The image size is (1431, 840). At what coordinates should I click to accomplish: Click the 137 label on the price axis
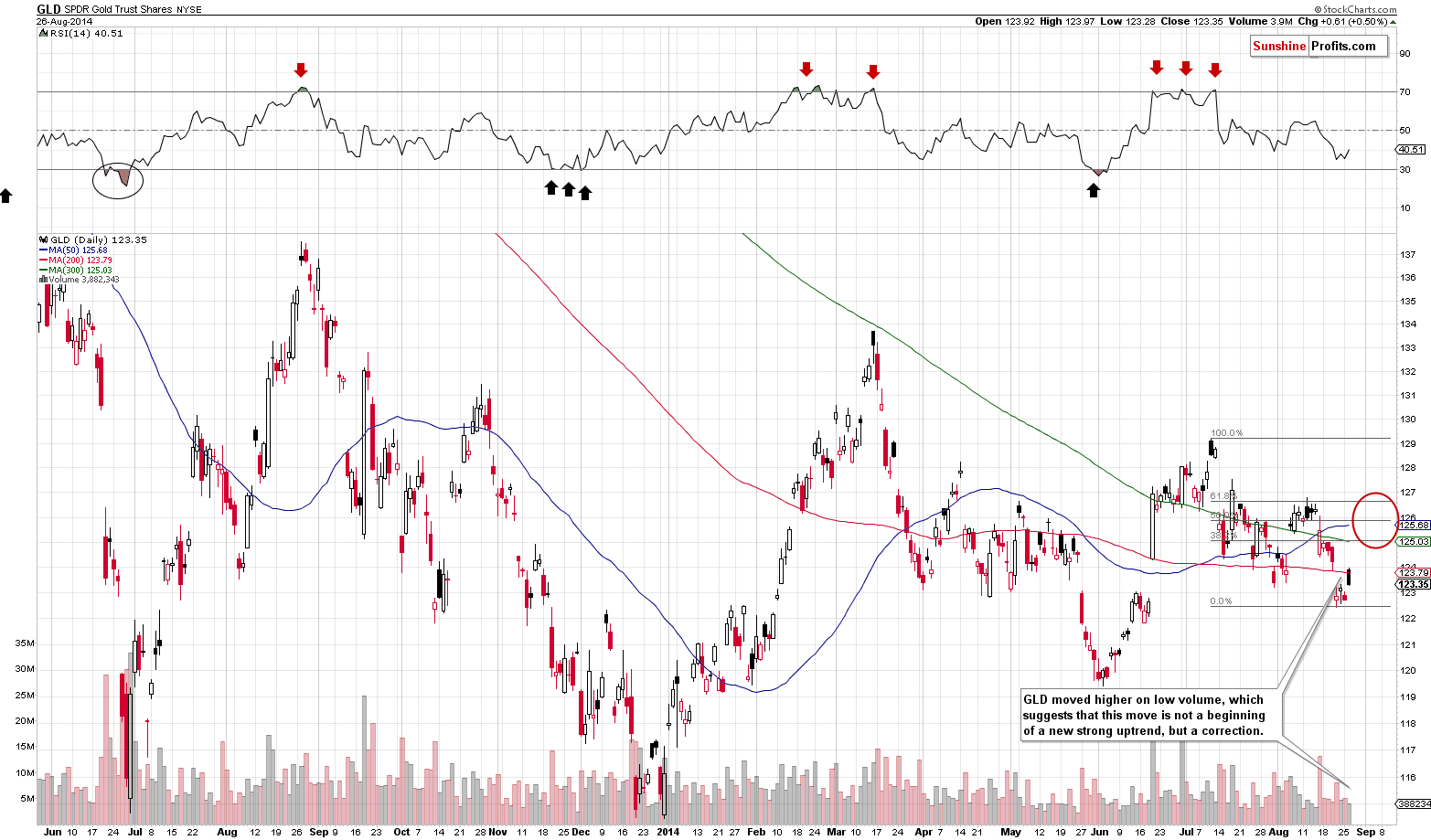[1408, 254]
